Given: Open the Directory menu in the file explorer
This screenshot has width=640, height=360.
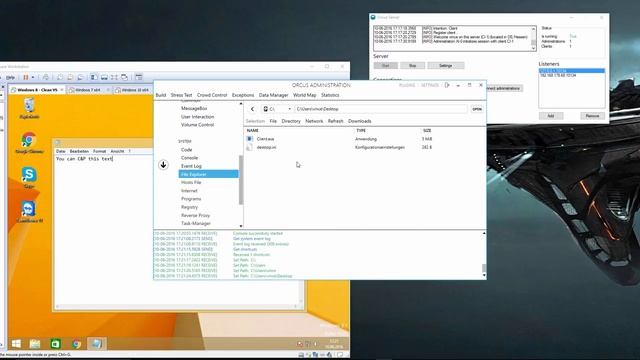Looking at the screenshot, I should [291, 121].
